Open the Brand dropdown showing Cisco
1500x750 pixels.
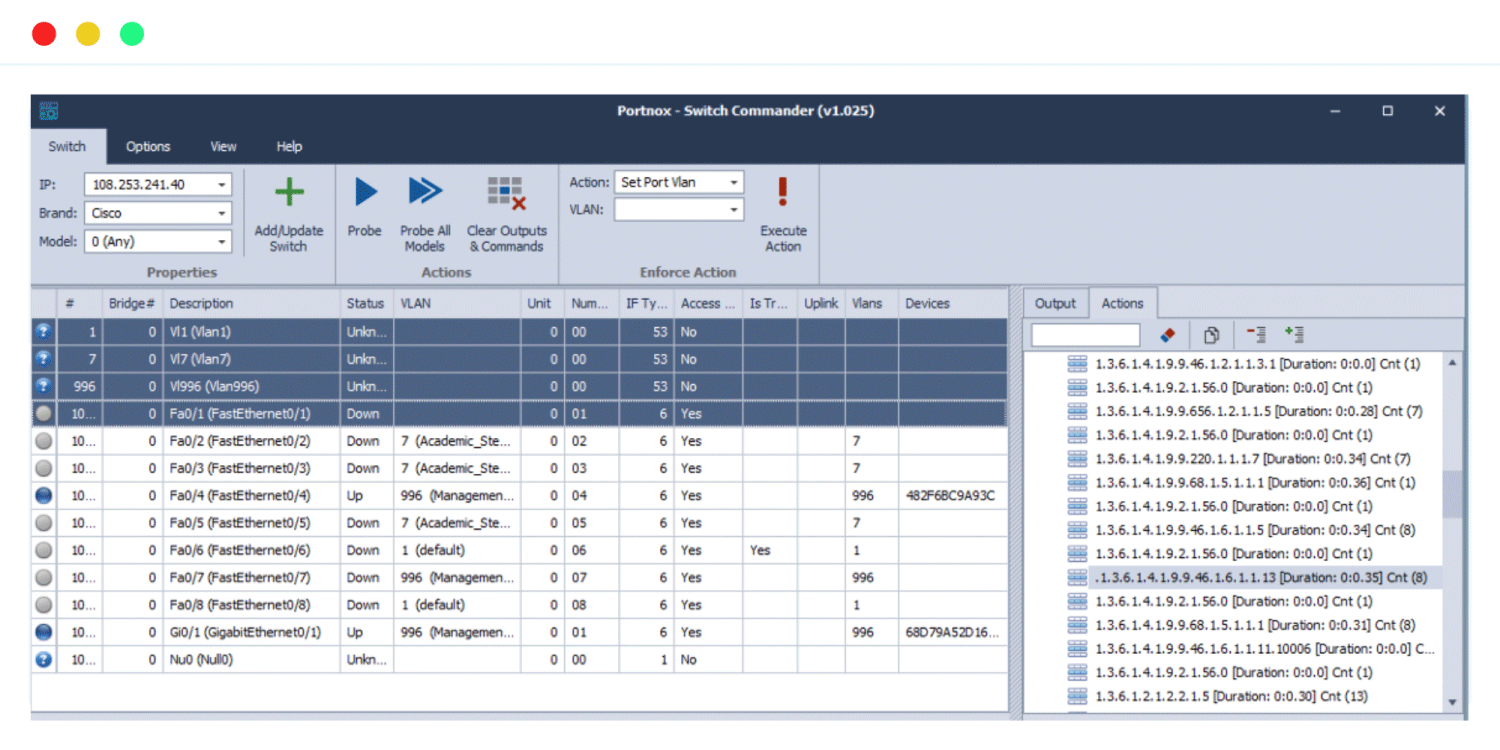pos(222,213)
